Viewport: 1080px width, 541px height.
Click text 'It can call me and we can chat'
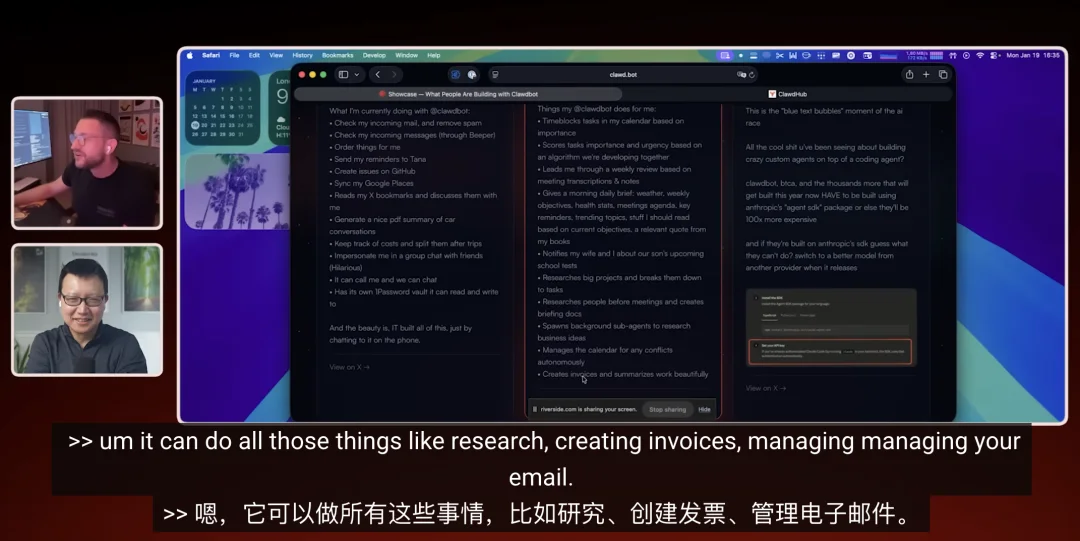click(x=385, y=280)
